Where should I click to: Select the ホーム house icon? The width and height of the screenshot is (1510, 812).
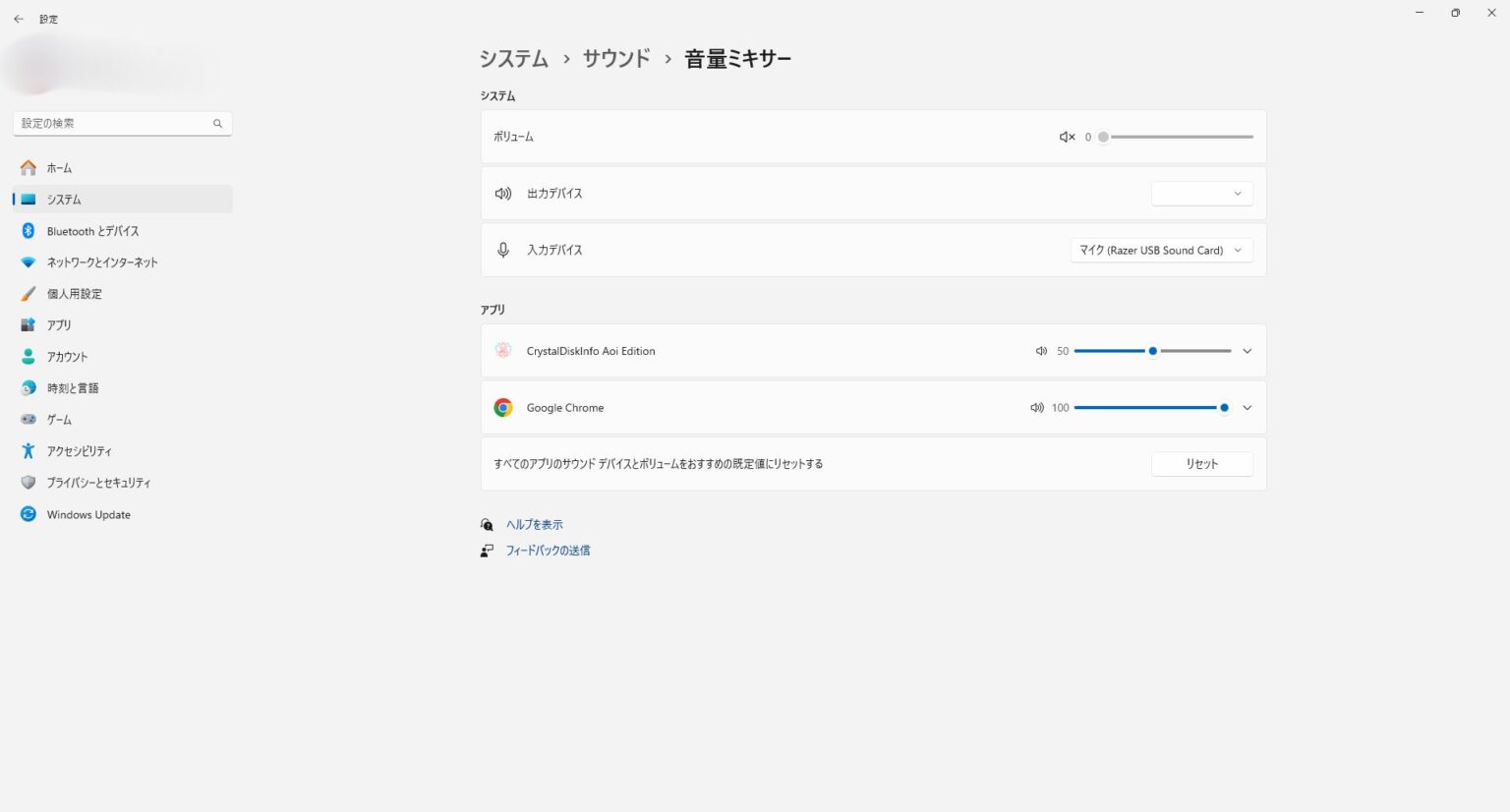click(x=29, y=168)
